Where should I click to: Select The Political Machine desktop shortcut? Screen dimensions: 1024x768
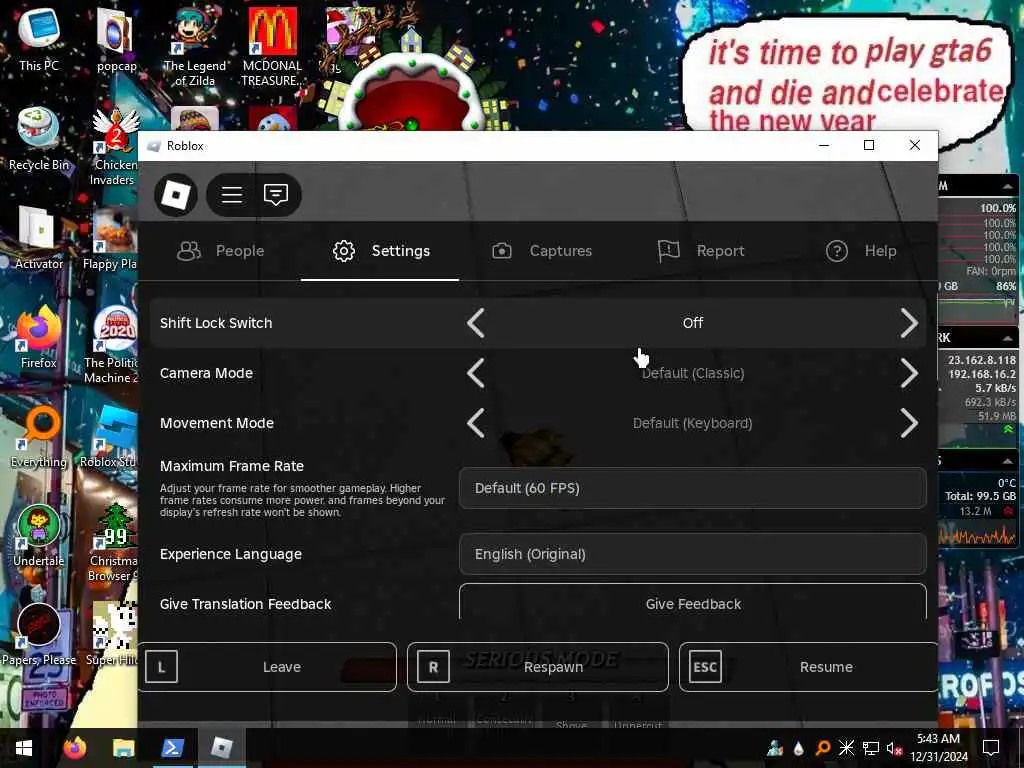click(x=112, y=345)
